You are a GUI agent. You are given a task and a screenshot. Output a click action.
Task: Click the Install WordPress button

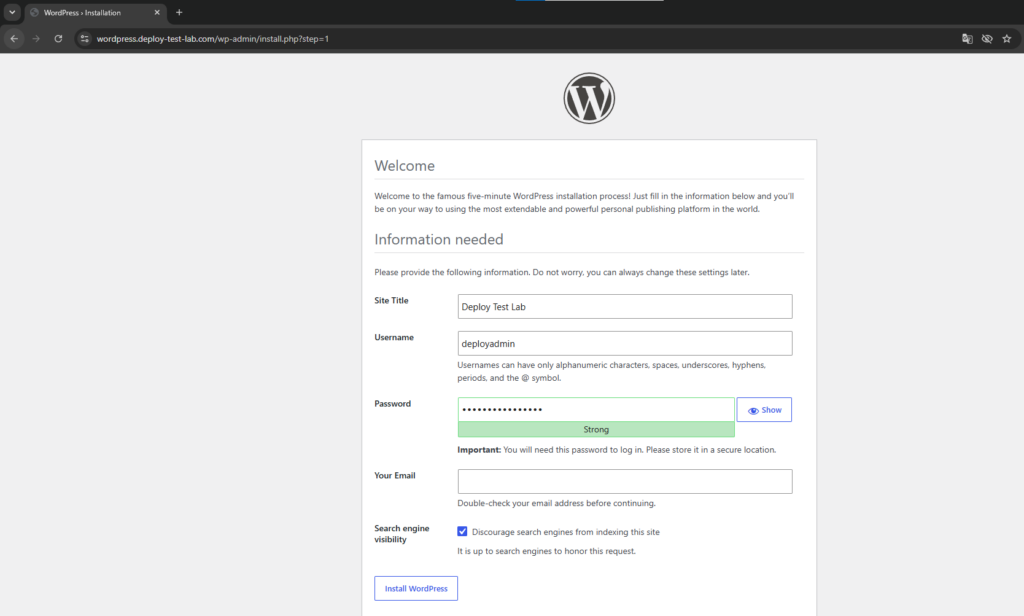(416, 589)
